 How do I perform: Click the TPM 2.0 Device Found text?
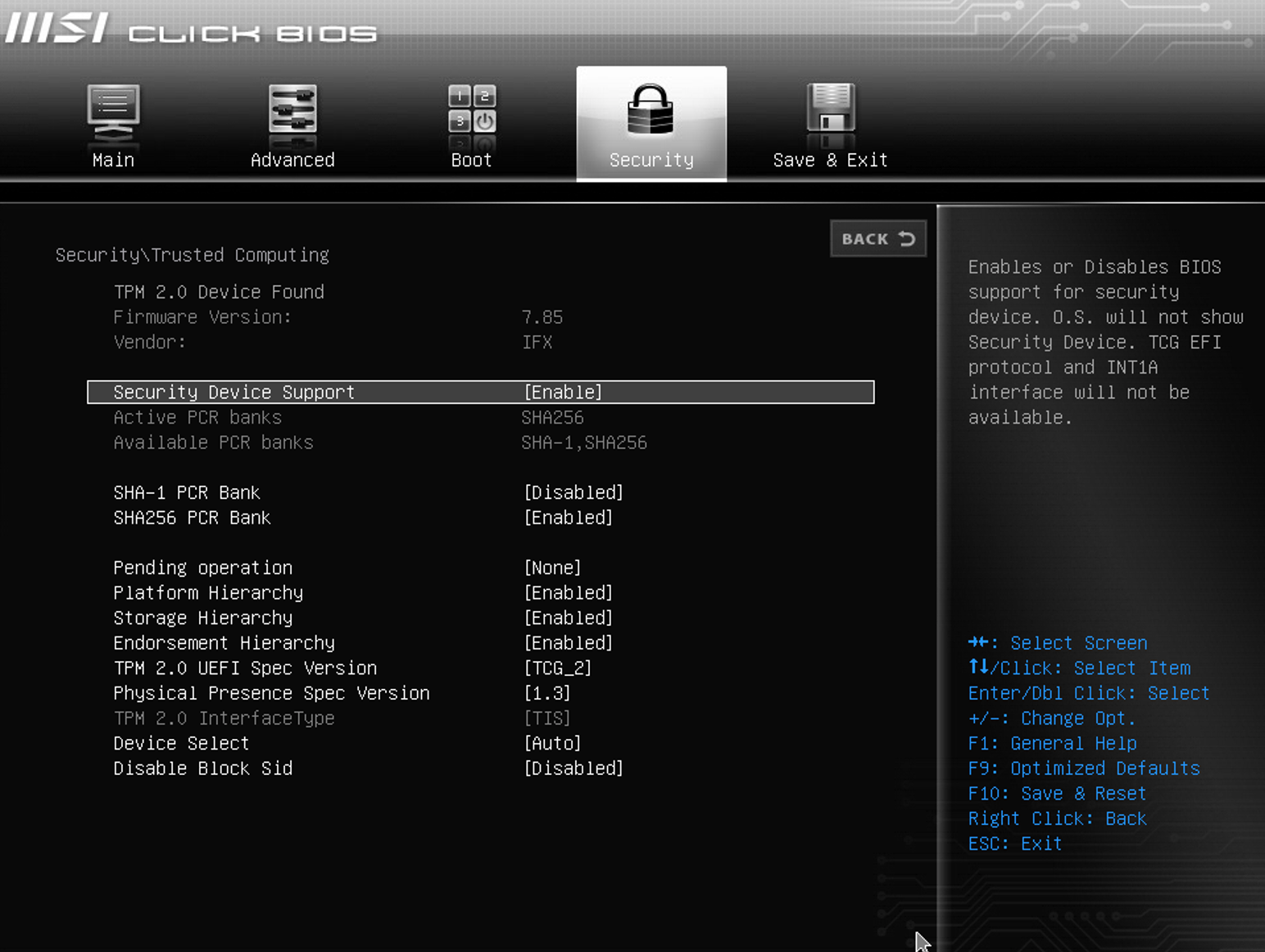[x=219, y=292]
